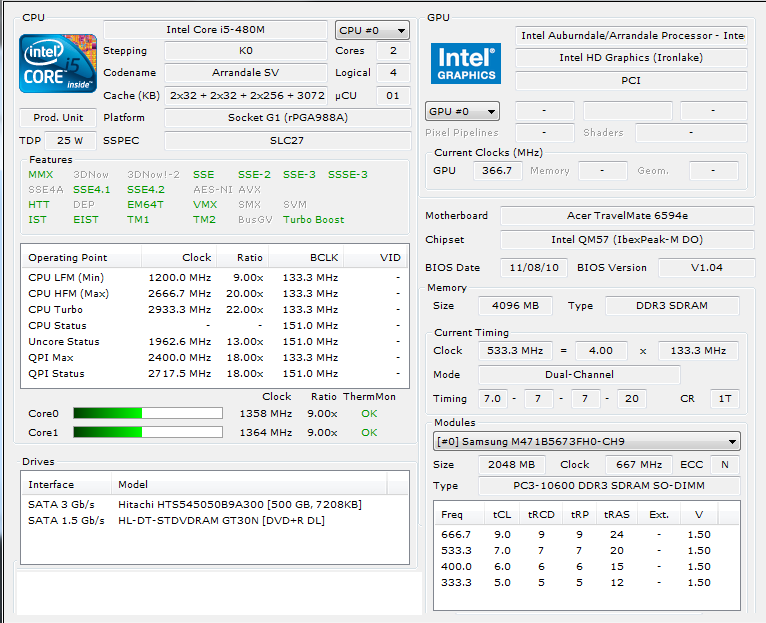Click the Socket G1 (rPGA988A) platform field
The width and height of the screenshot is (766, 623).
coord(288,118)
